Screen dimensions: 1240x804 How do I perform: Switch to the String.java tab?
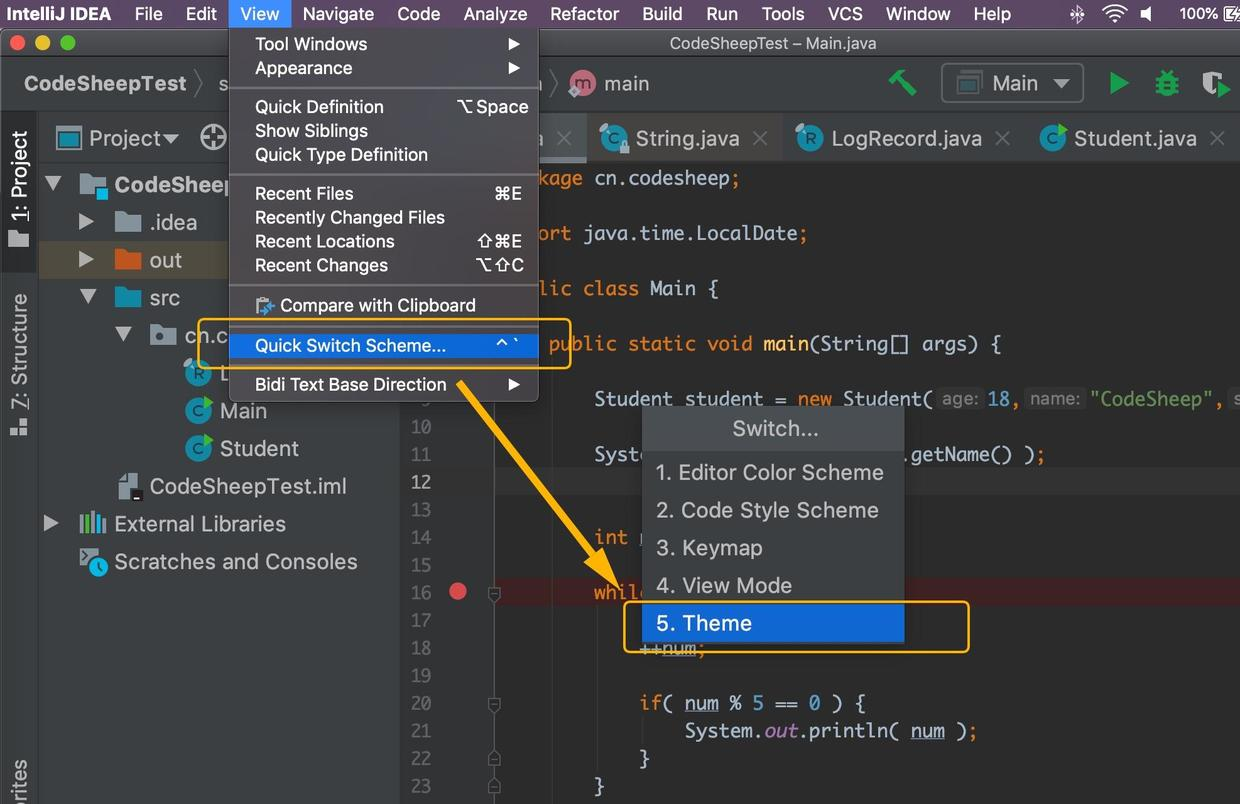coord(687,138)
